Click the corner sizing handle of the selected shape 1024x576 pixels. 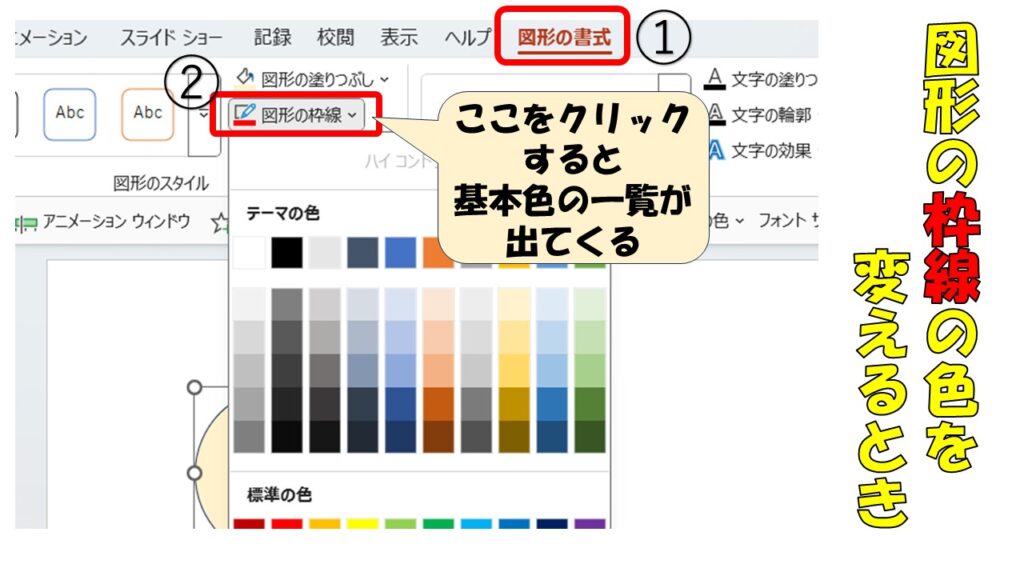click(195, 387)
